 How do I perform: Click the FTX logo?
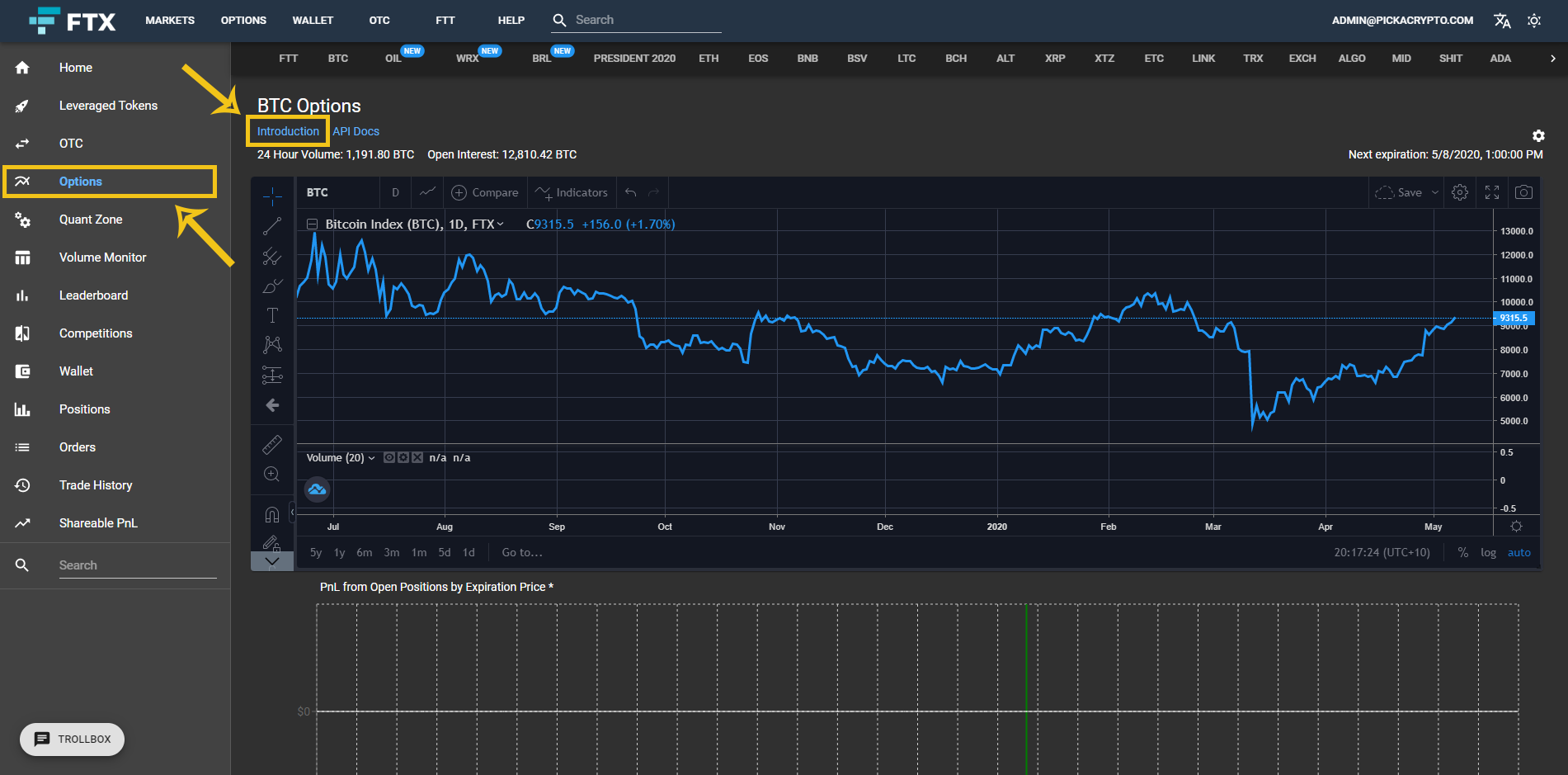coord(73,21)
